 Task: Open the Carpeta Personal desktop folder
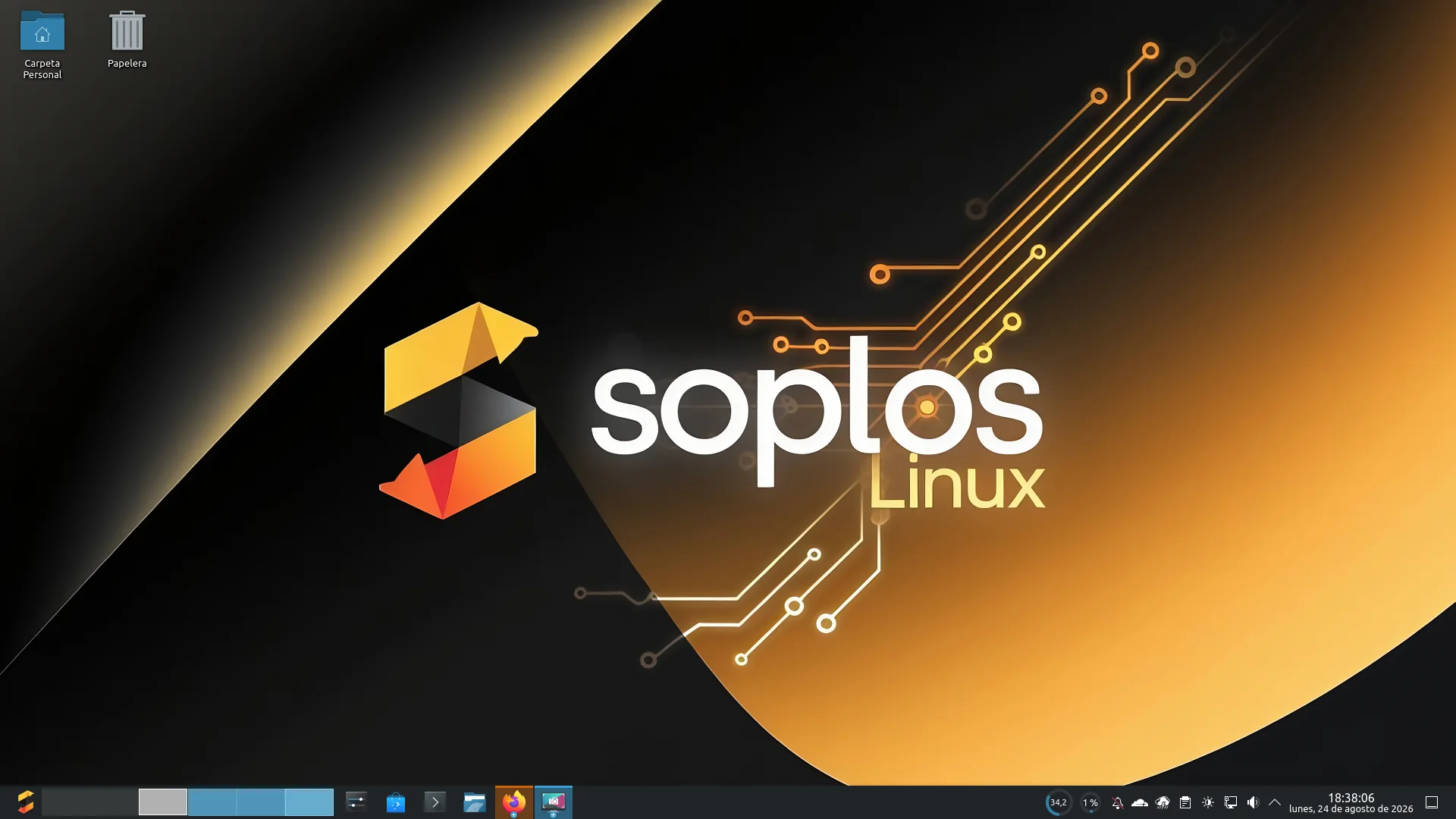tap(42, 45)
